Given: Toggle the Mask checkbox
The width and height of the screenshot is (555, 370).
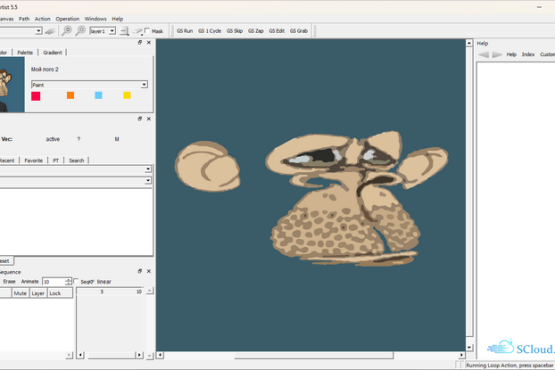Looking at the screenshot, I should pos(147,30).
